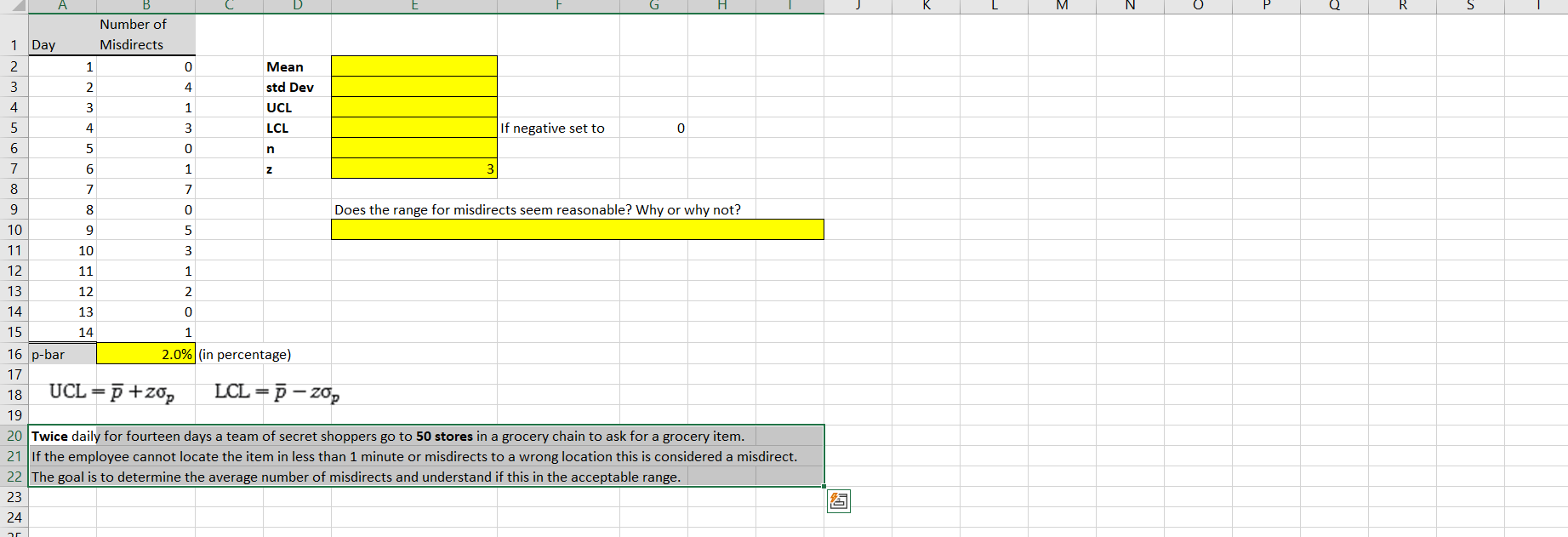Open the Paste Options smart tag icon
The height and width of the screenshot is (537, 1568).
click(x=838, y=501)
